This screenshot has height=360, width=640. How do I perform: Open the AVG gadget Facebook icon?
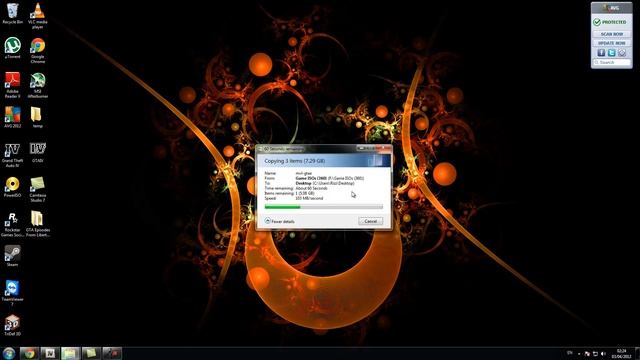coord(601,53)
